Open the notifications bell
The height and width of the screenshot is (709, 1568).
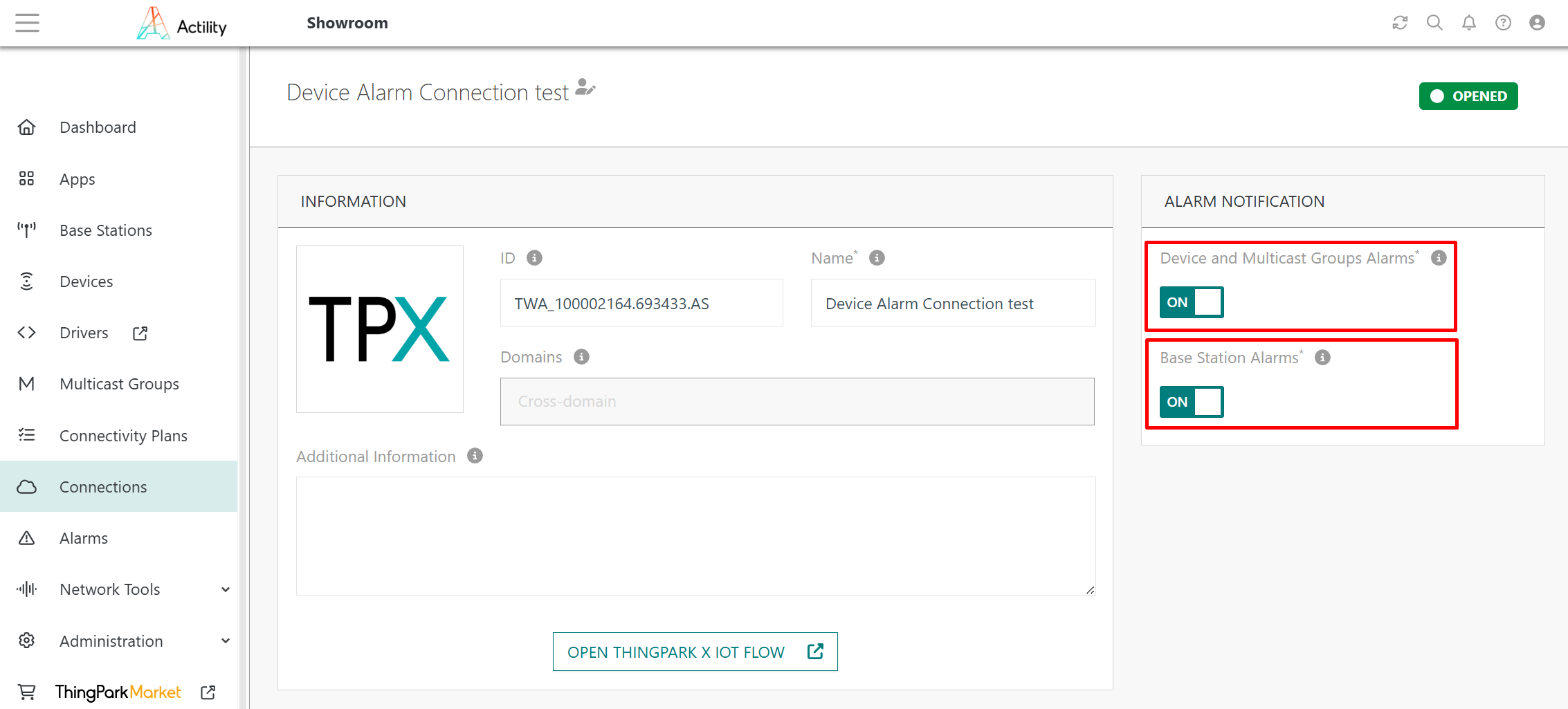1468,23
